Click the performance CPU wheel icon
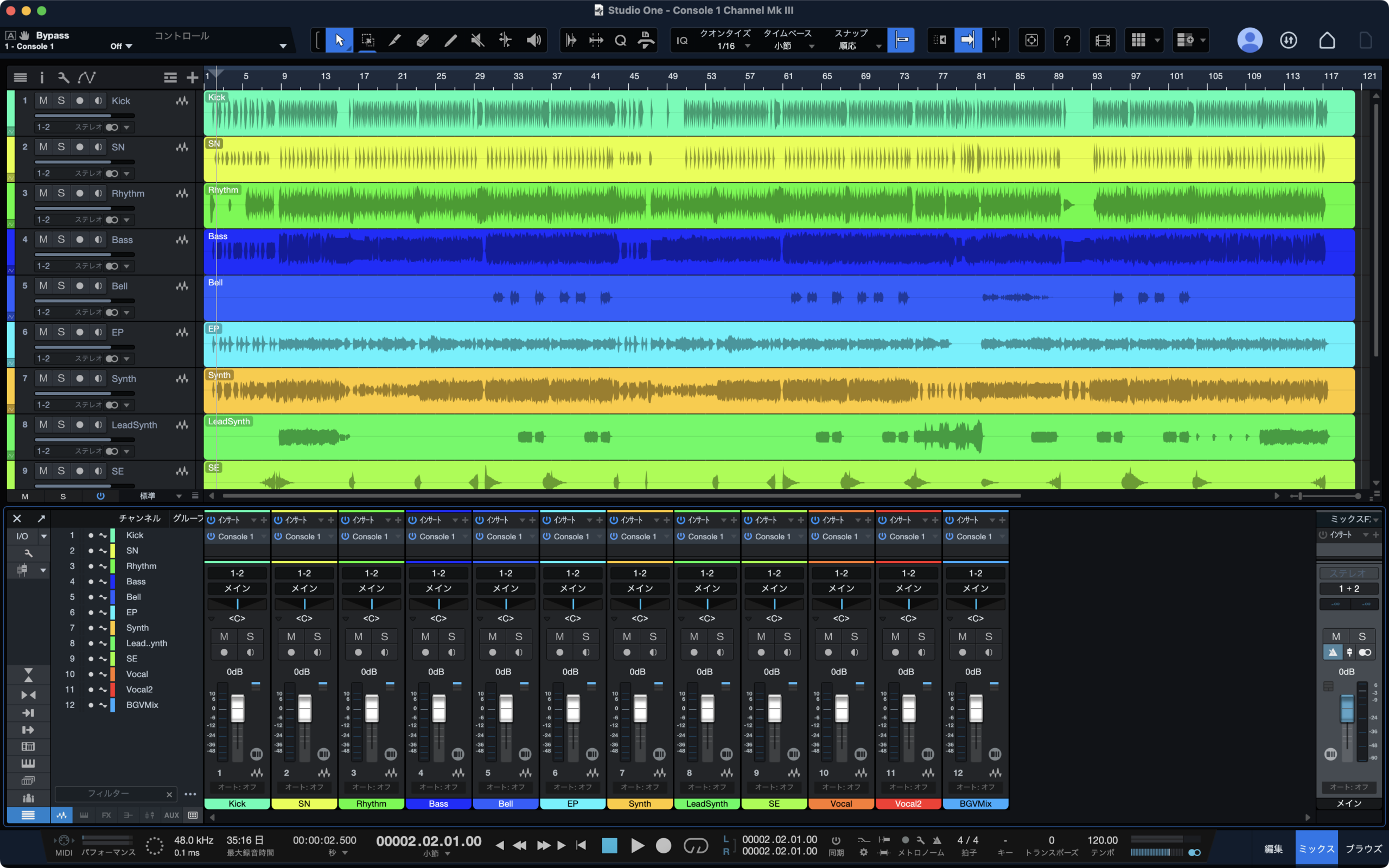Viewport: 1389px width, 868px height. point(155,846)
